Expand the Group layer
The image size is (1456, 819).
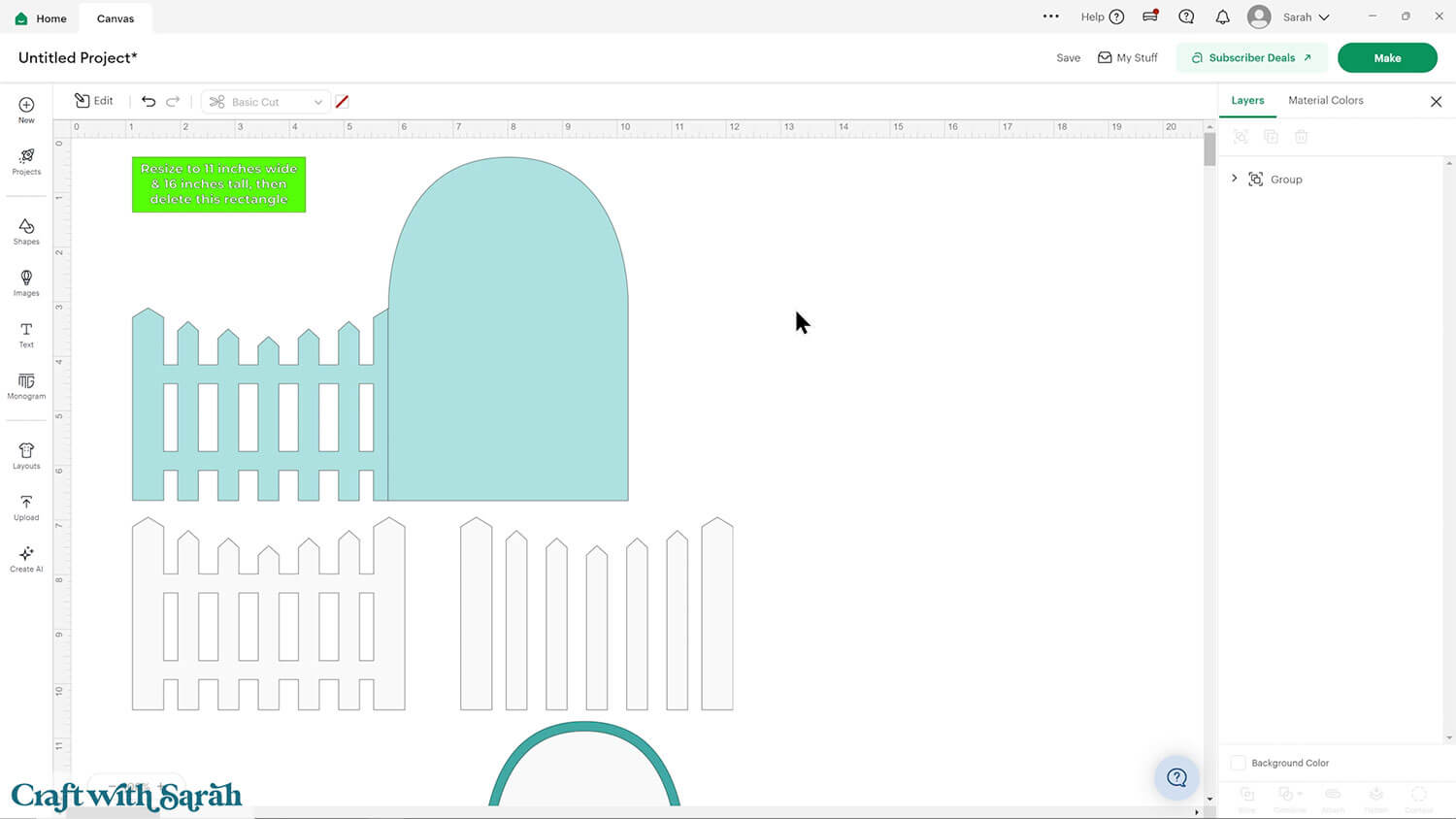pyautogui.click(x=1235, y=179)
